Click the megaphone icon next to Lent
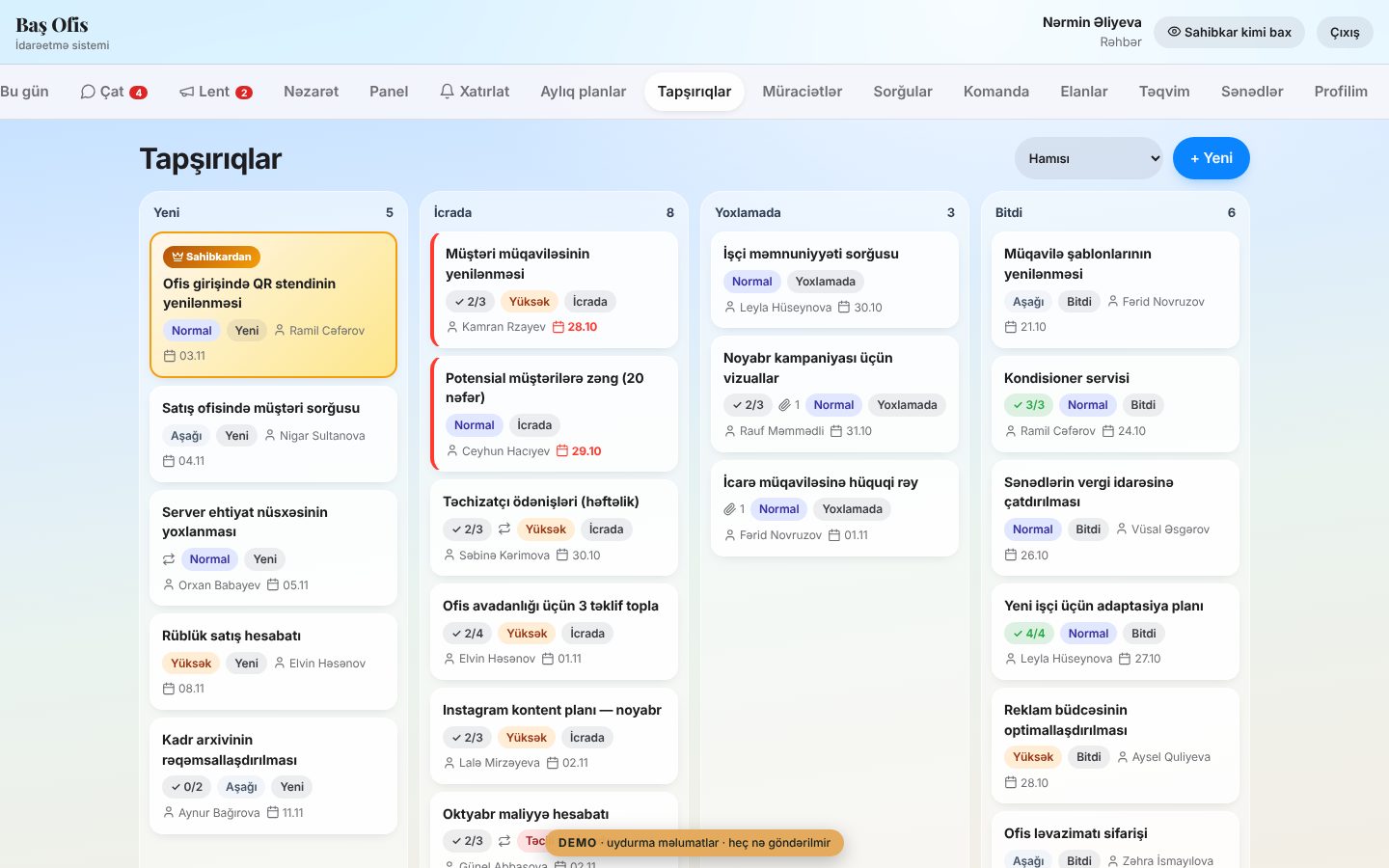Viewport: 1389px width, 868px height. (187, 92)
